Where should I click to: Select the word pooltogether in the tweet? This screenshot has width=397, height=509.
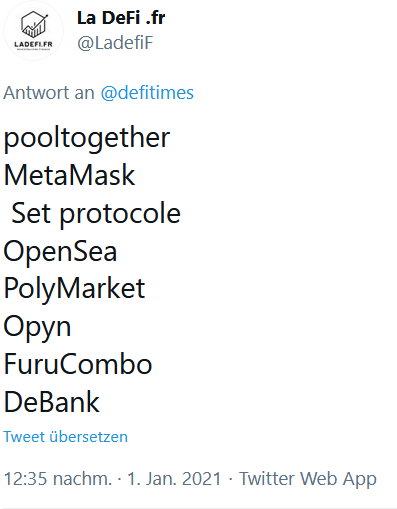87,138
